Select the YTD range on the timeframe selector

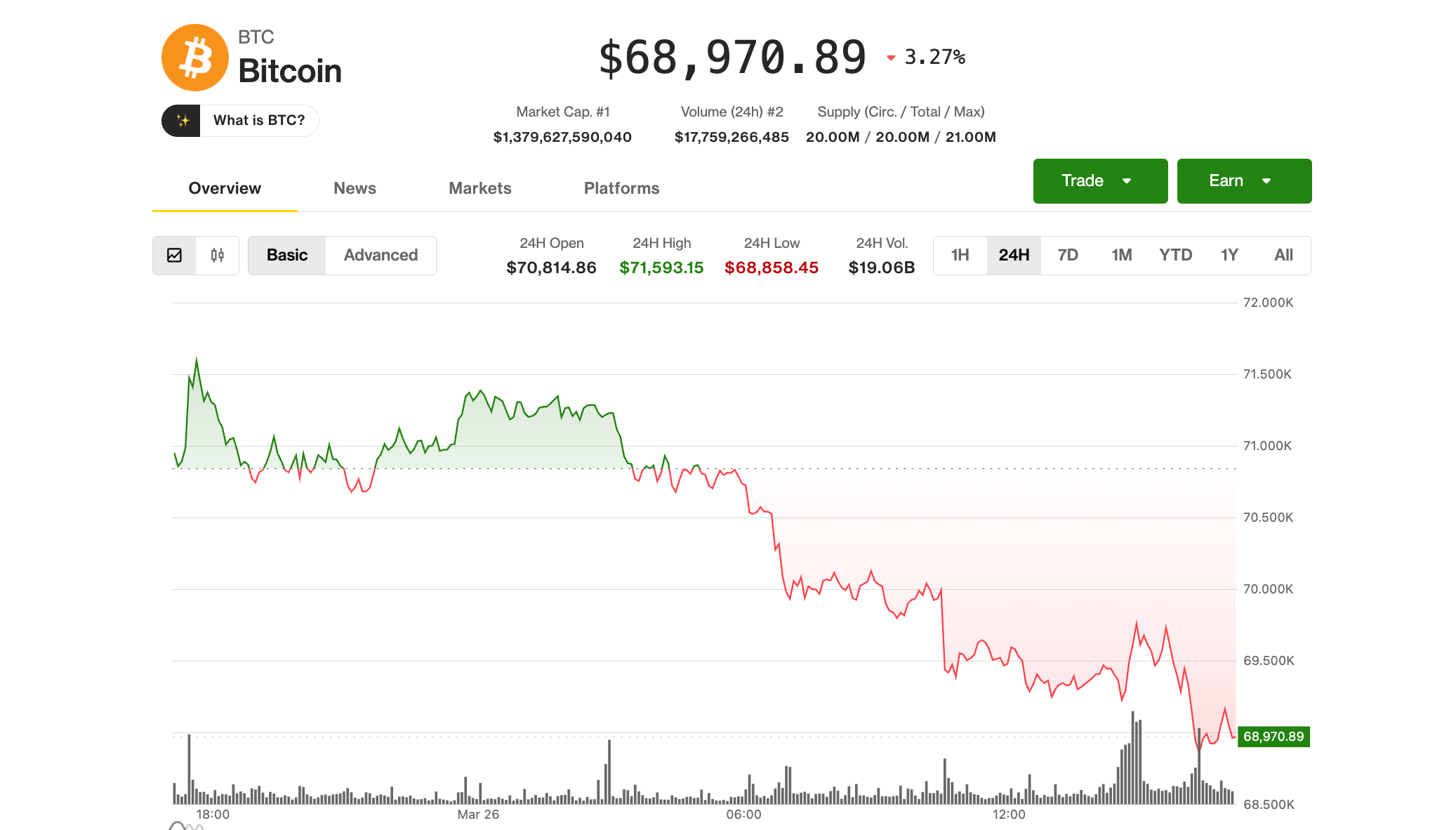pyautogui.click(x=1176, y=256)
